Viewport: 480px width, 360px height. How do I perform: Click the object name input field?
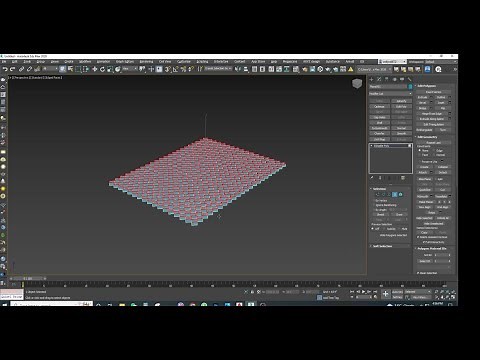[x=388, y=87]
